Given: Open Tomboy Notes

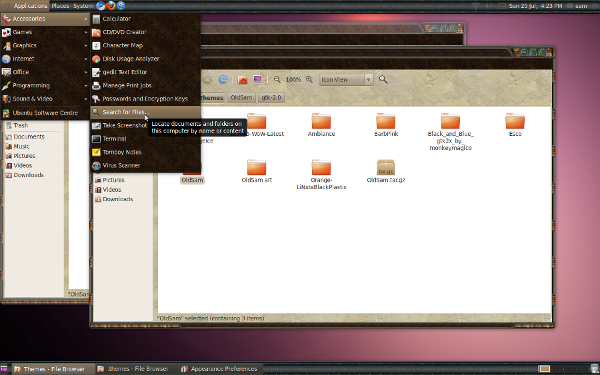Looking at the screenshot, I should pyautogui.click(x=145, y=152).
